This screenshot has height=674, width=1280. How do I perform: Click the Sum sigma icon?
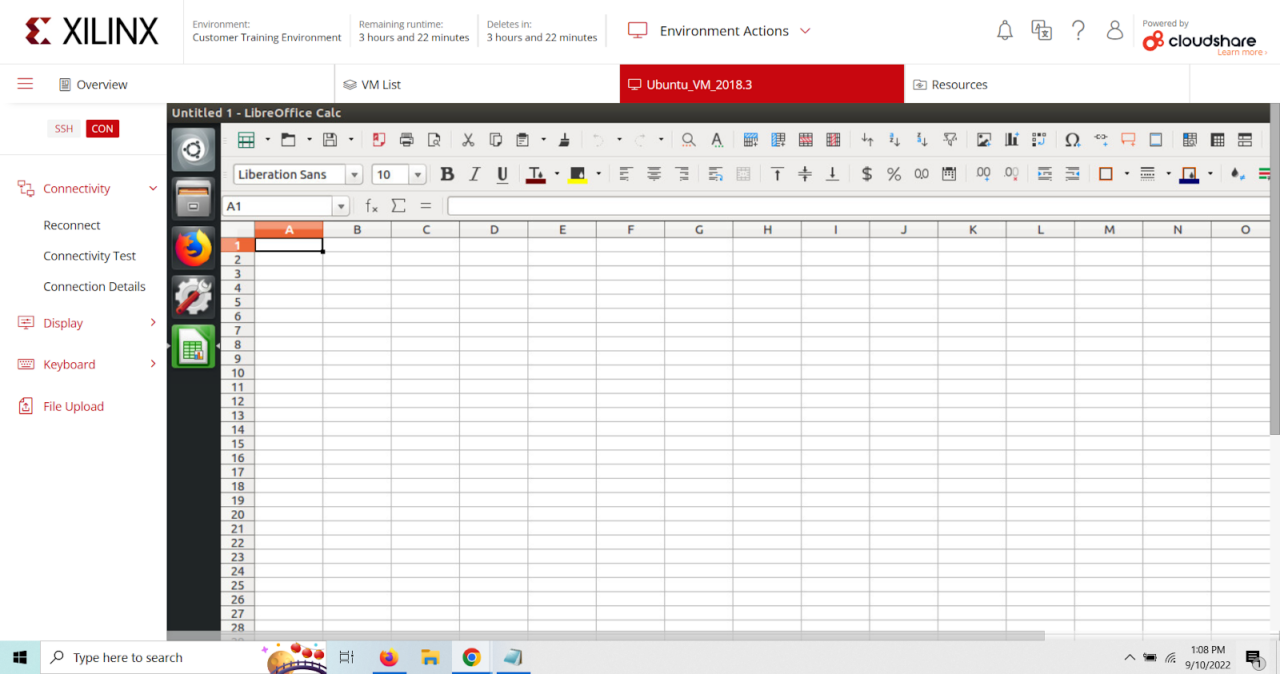[x=398, y=206]
